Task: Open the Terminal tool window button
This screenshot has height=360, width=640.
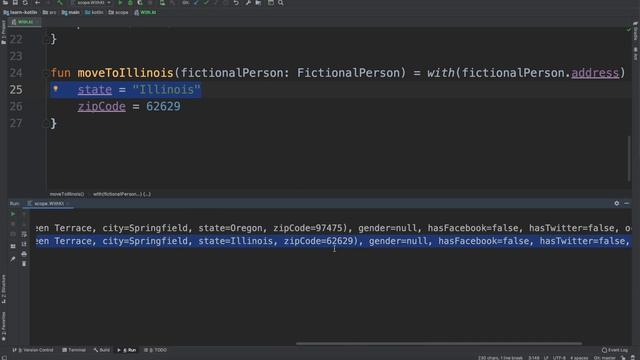Action: (x=74, y=350)
